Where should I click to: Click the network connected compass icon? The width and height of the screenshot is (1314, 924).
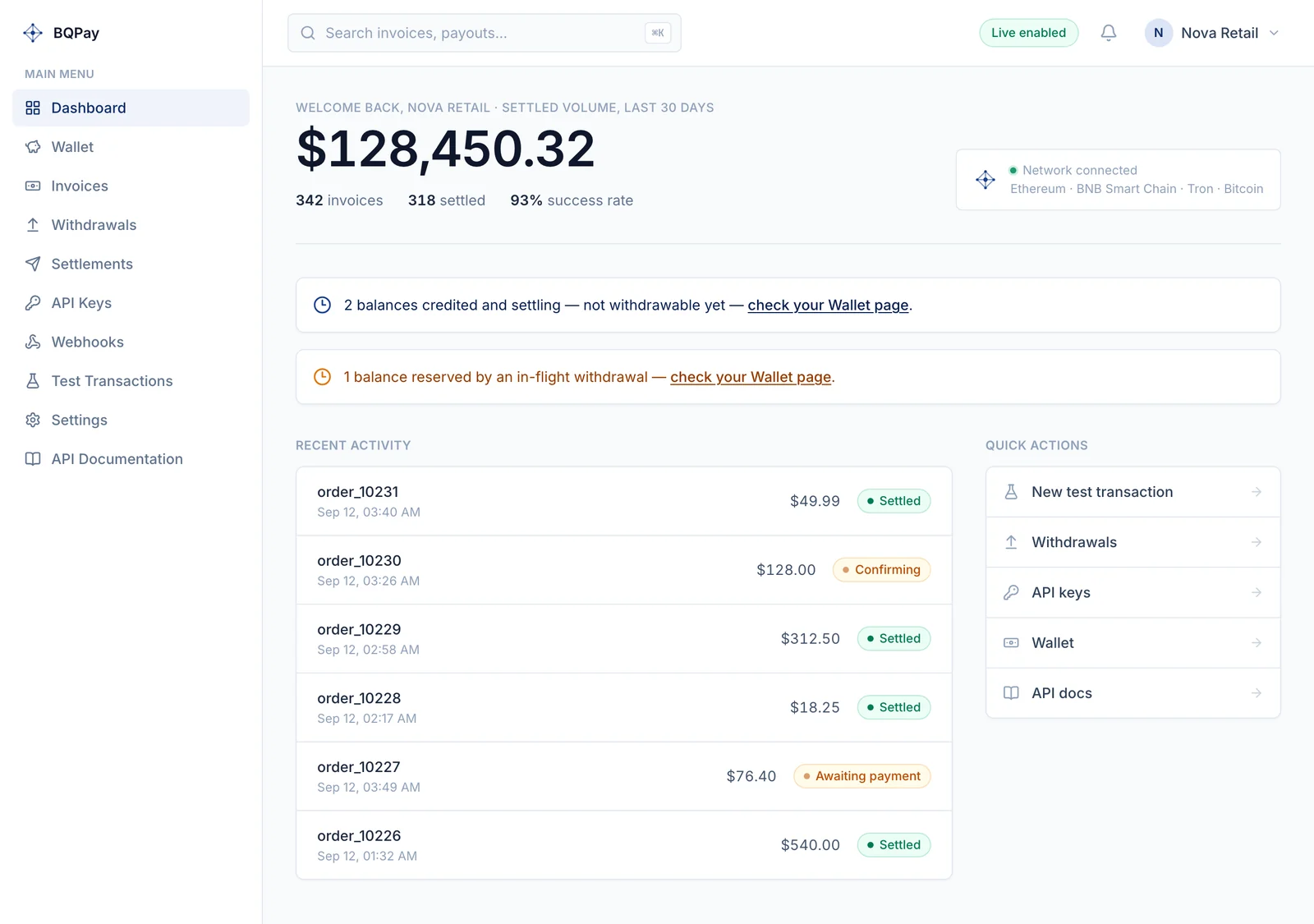[x=985, y=180]
